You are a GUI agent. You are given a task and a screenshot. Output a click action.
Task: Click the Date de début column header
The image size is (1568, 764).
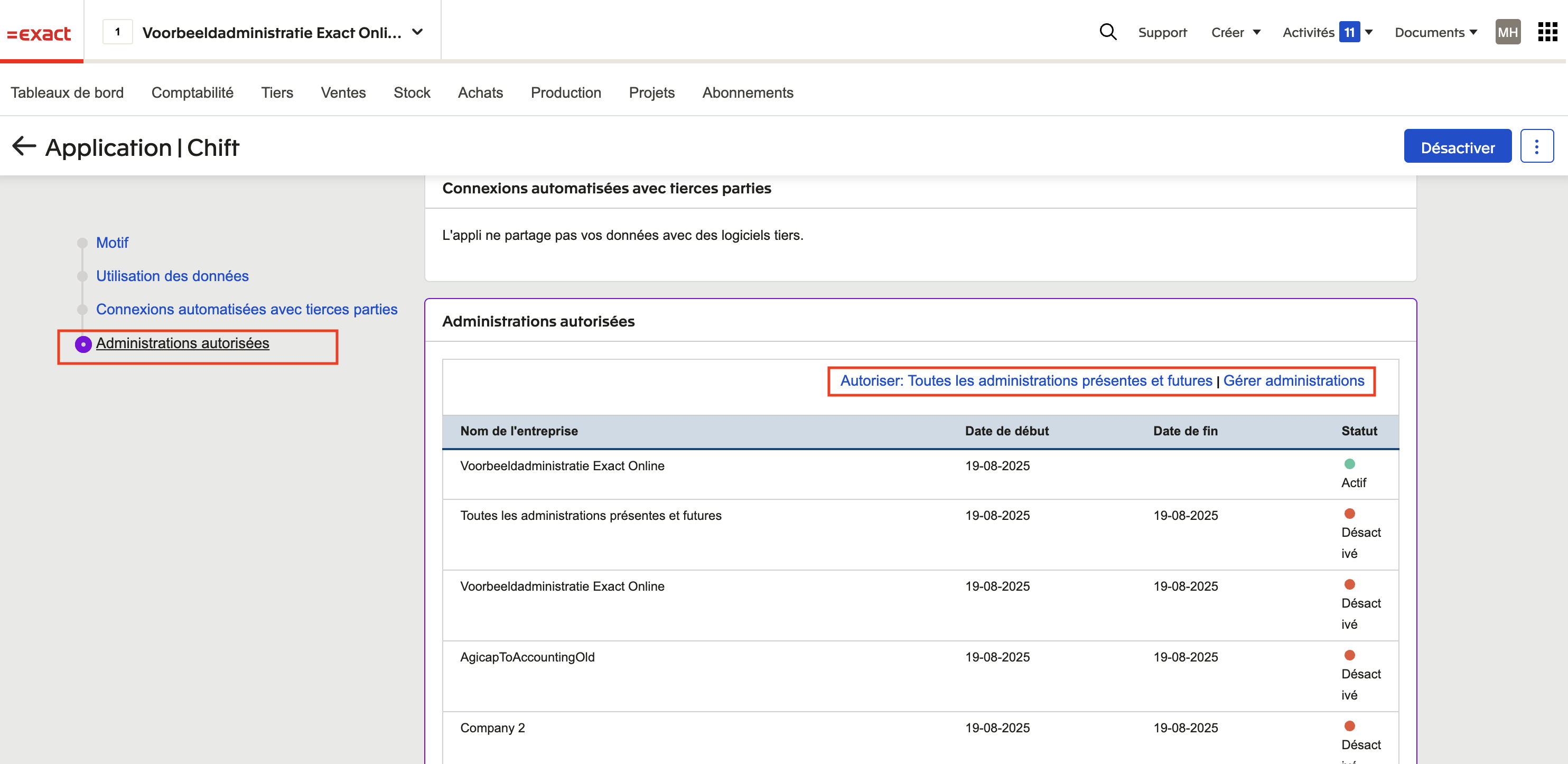(1007, 432)
